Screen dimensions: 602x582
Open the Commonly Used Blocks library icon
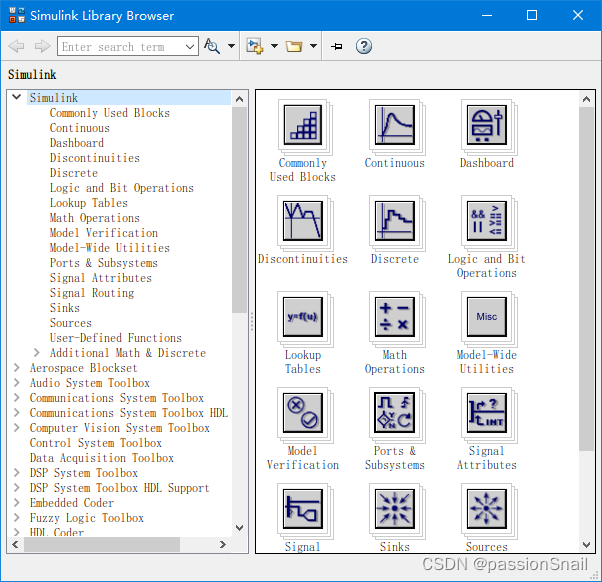click(303, 125)
